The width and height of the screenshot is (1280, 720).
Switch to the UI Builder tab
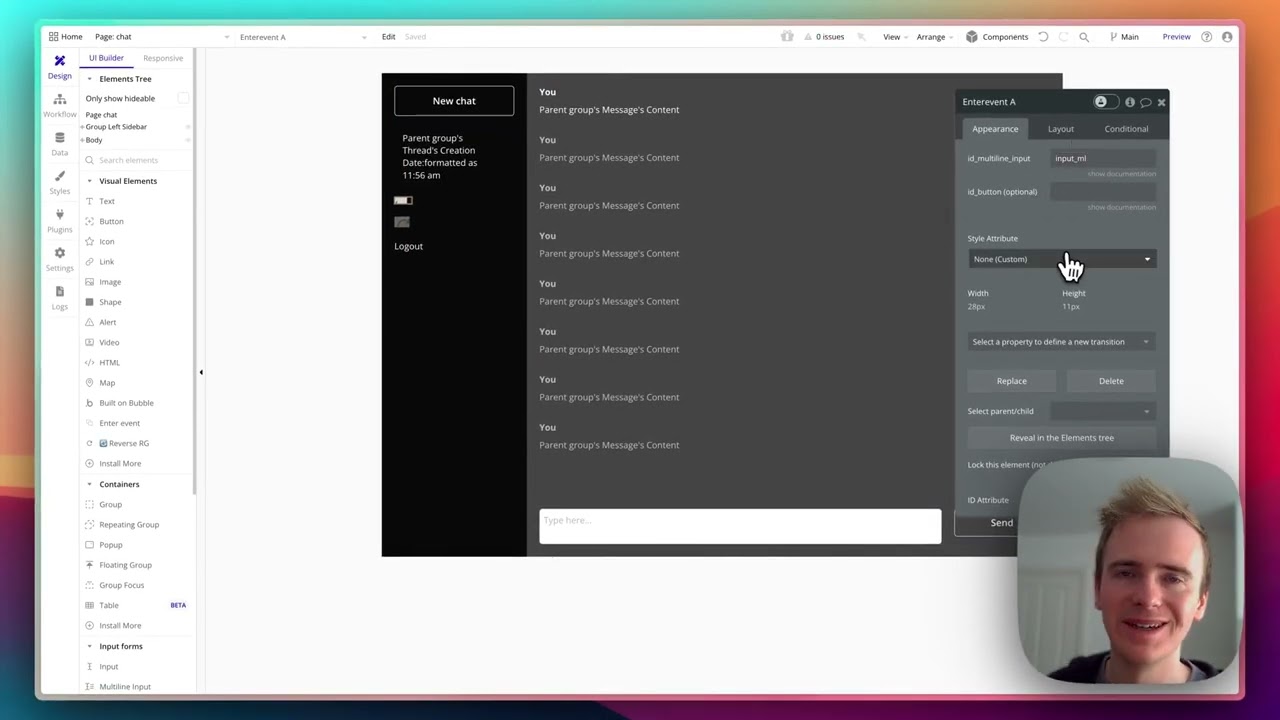pyautogui.click(x=106, y=58)
